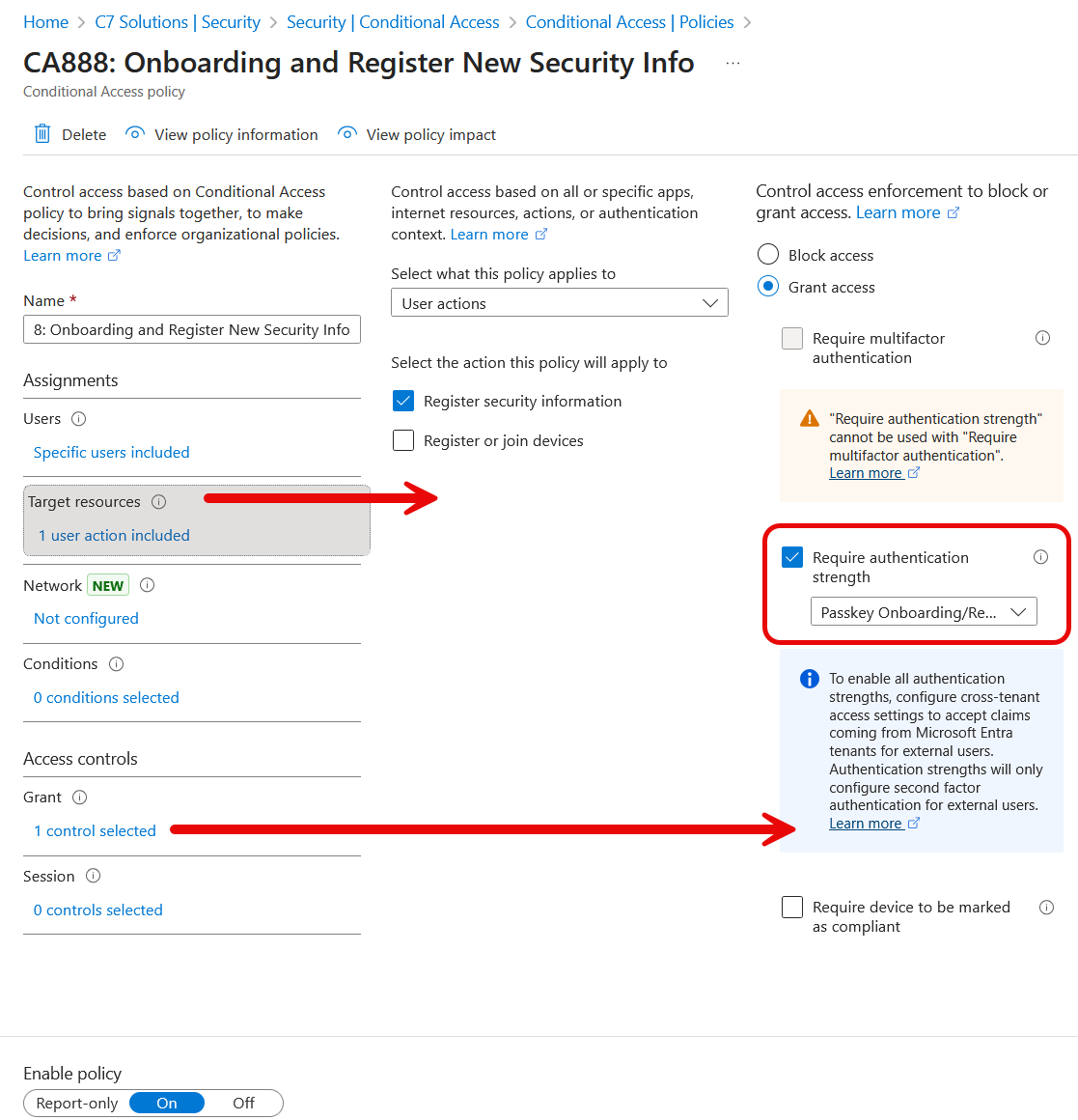Click the Delete trash can icon
This screenshot has height=1120, width=1078.
[42, 134]
